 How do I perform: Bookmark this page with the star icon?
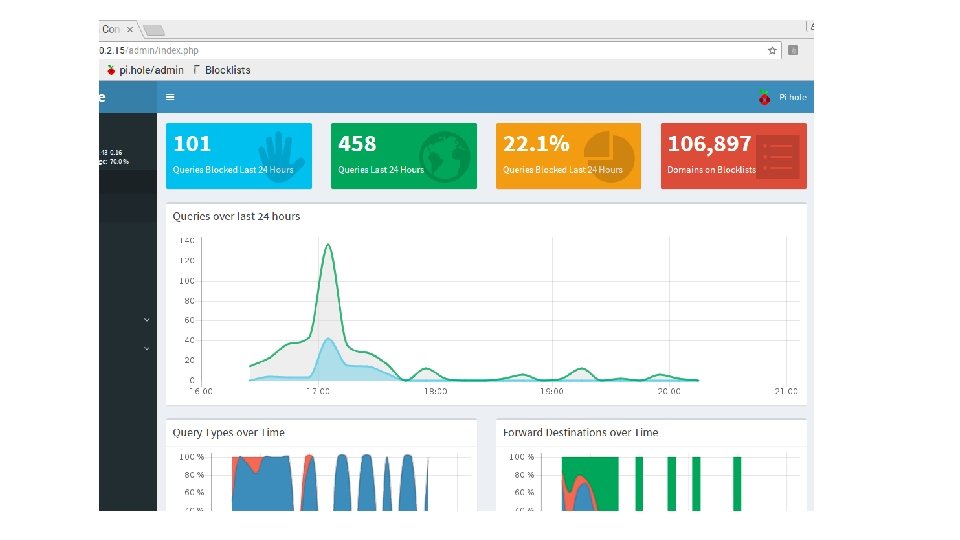coord(772,50)
